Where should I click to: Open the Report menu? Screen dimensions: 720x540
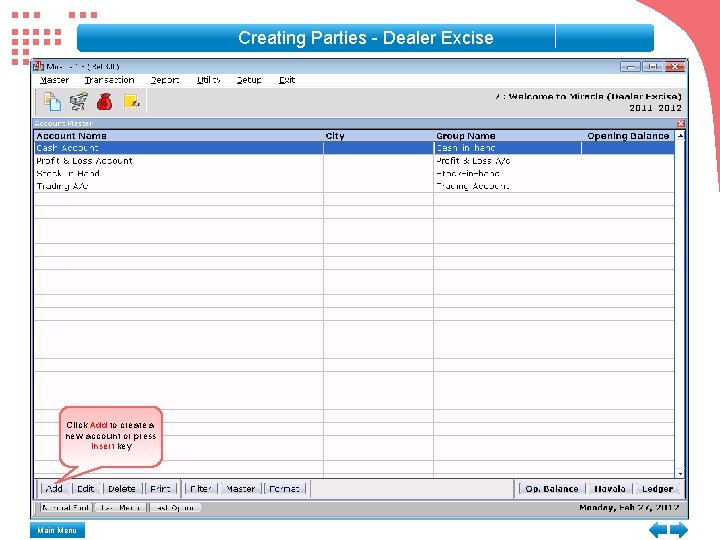tap(165, 80)
